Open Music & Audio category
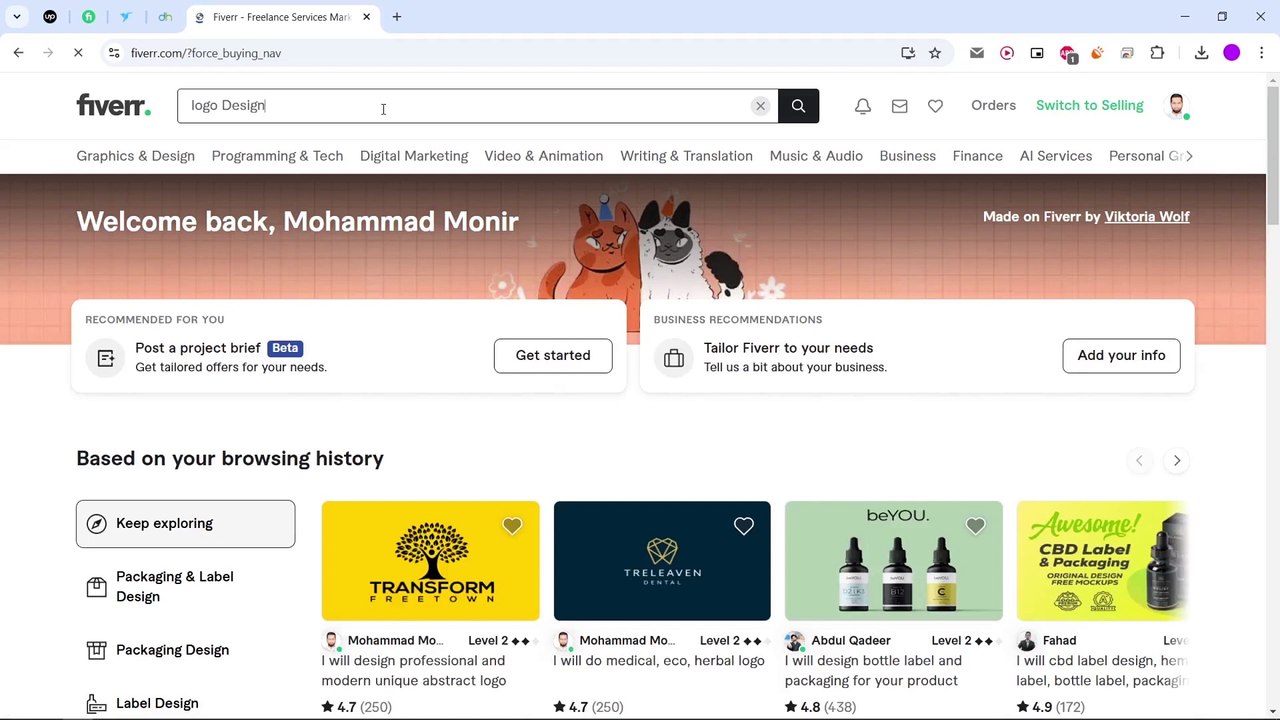The width and height of the screenshot is (1280, 720). click(x=816, y=156)
